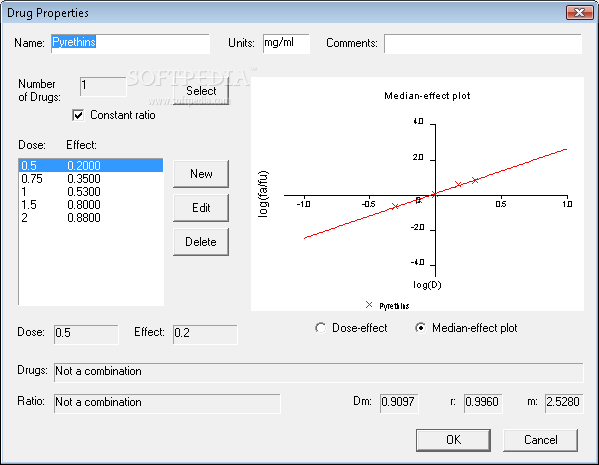Select the row with dose 0.5, effect 0.2000
Screen dimensions: 599x465
click(x=91, y=165)
